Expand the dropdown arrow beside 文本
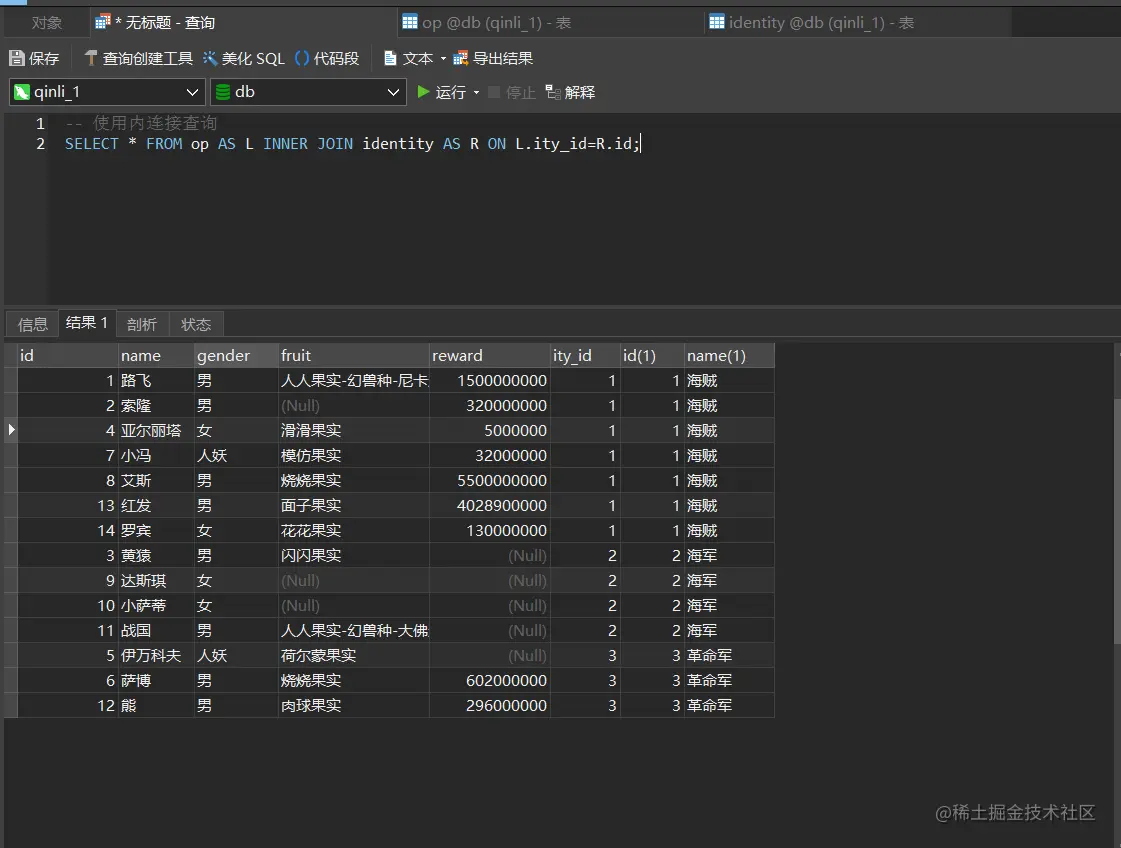The image size is (1121, 848). [443, 59]
